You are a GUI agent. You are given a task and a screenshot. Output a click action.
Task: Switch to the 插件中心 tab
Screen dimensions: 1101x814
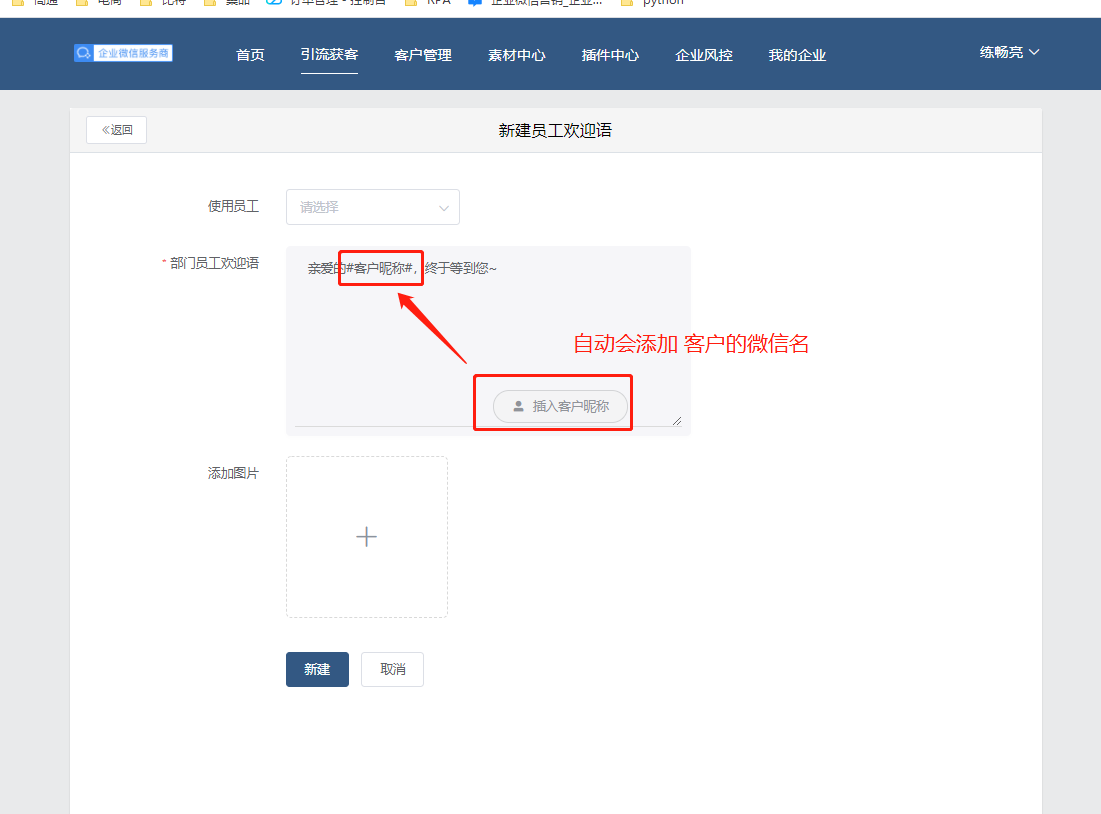pyautogui.click(x=610, y=55)
